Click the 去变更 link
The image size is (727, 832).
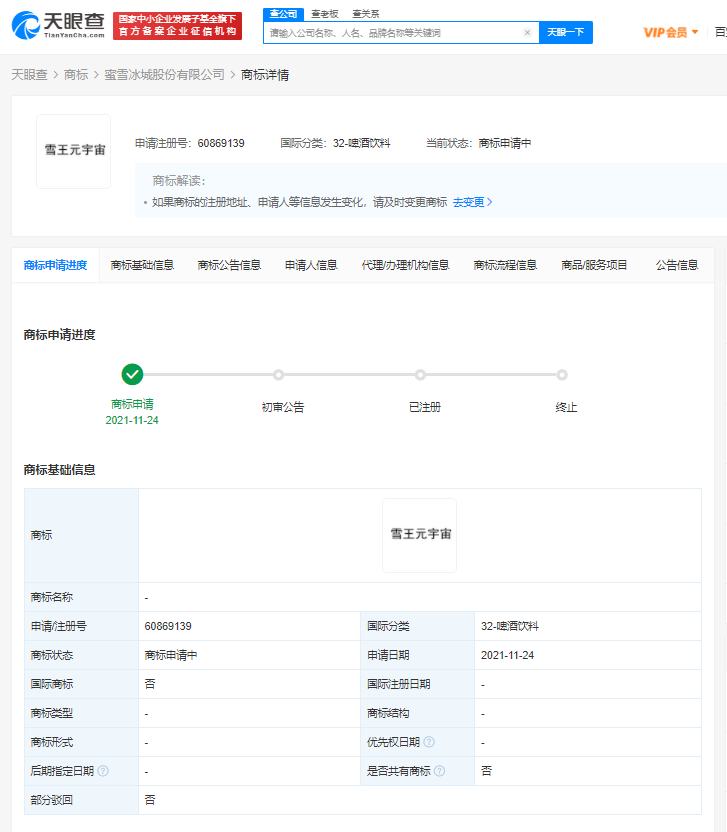click(x=472, y=202)
